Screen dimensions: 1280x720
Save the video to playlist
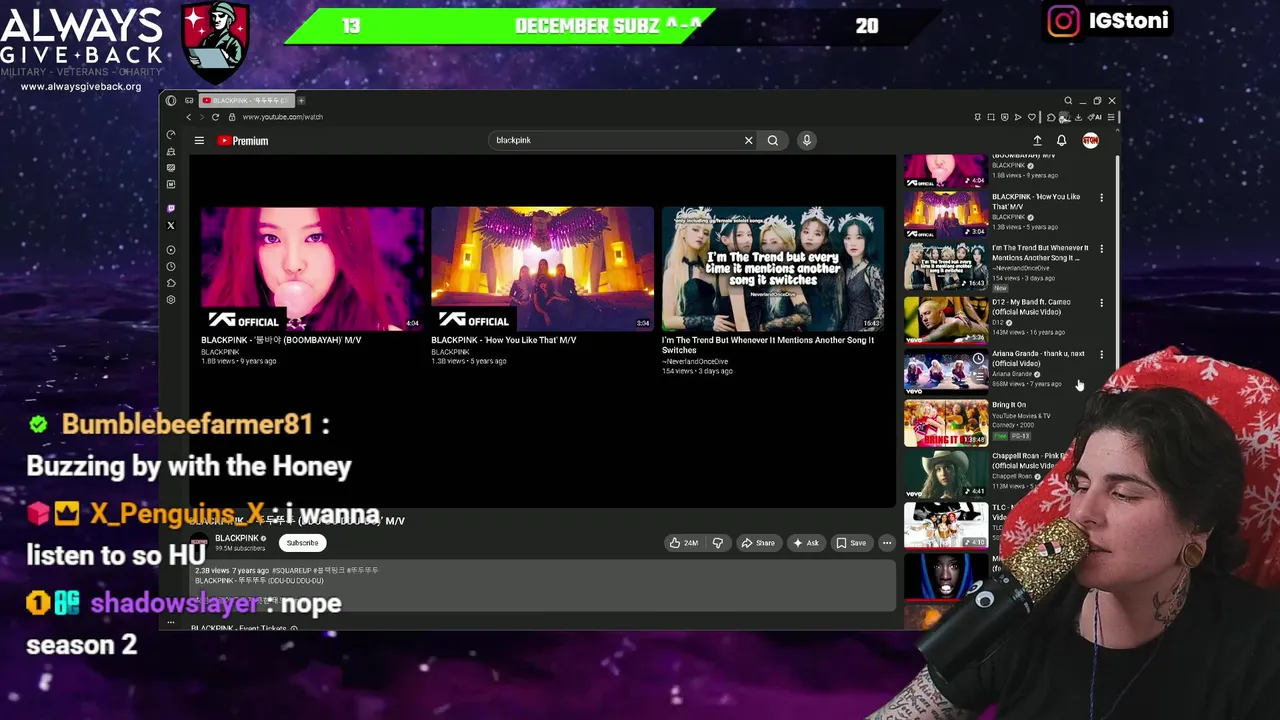pyautogui.click(x=851, y=543)
